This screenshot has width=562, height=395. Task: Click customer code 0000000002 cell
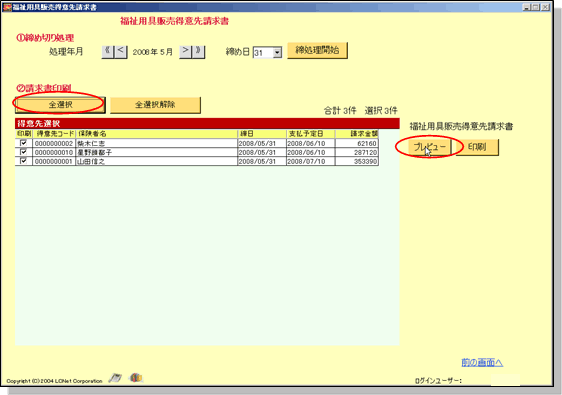click(x=54, y=143)
